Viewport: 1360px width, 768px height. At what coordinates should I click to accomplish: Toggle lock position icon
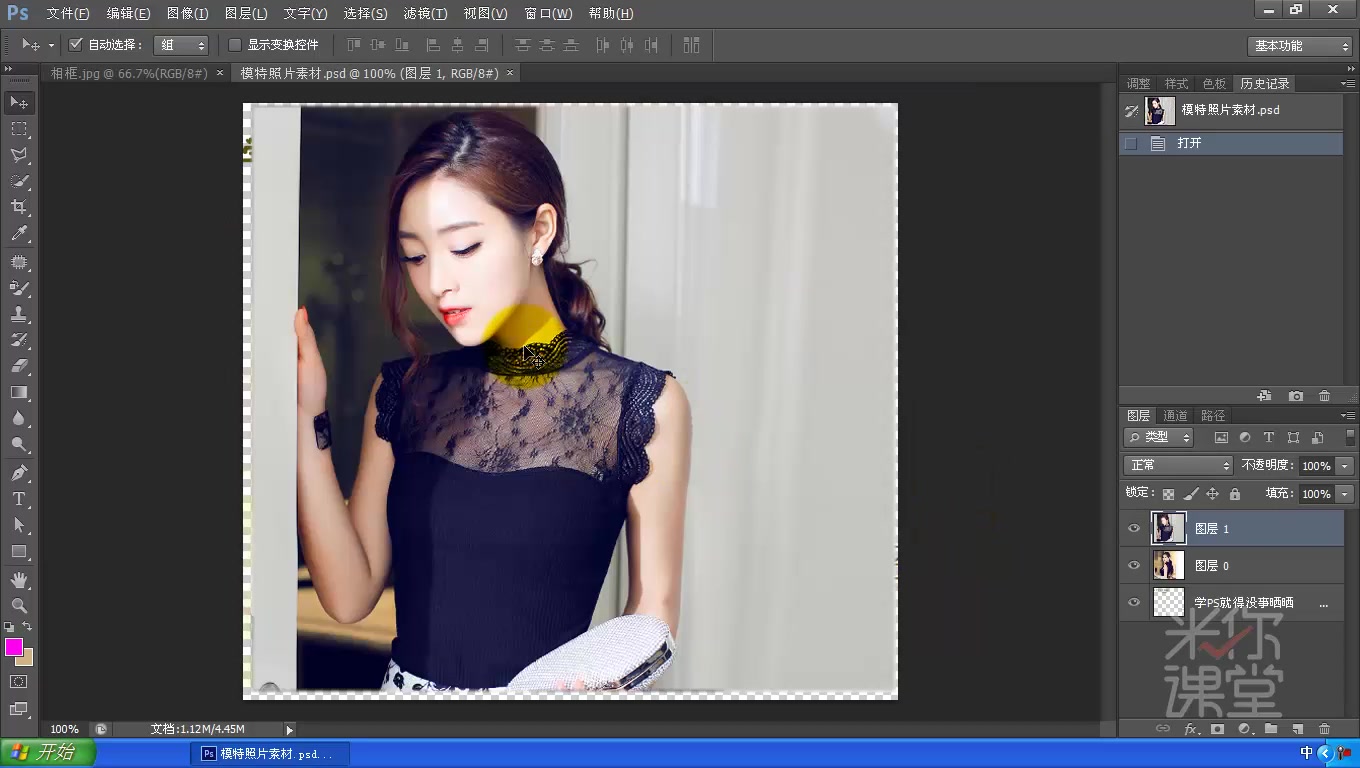(1212, 494)
